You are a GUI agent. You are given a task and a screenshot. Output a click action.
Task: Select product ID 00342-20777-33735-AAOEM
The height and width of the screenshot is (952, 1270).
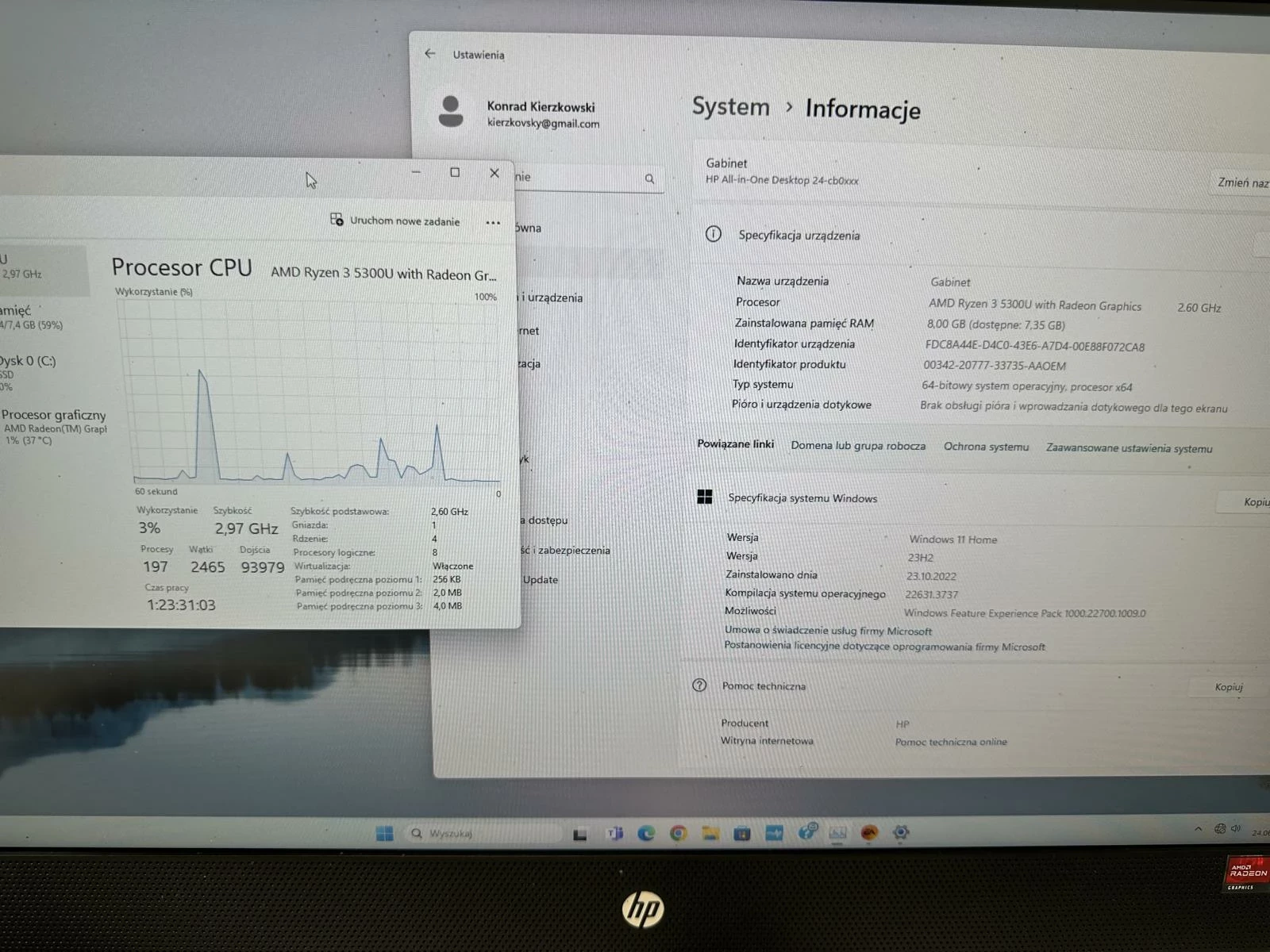pos(995,366)
